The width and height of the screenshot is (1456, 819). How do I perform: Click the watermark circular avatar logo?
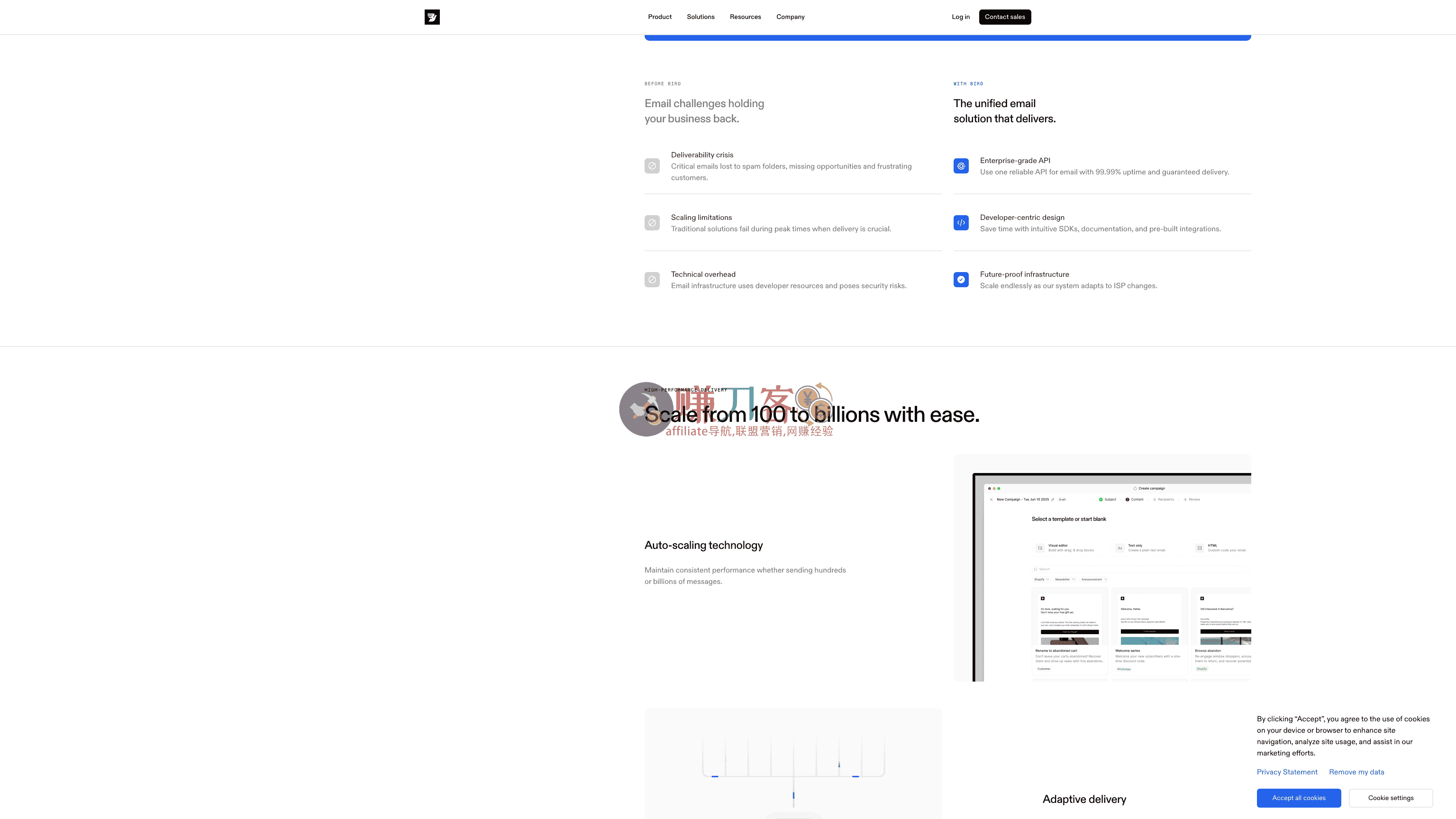(x=646, y=409)
